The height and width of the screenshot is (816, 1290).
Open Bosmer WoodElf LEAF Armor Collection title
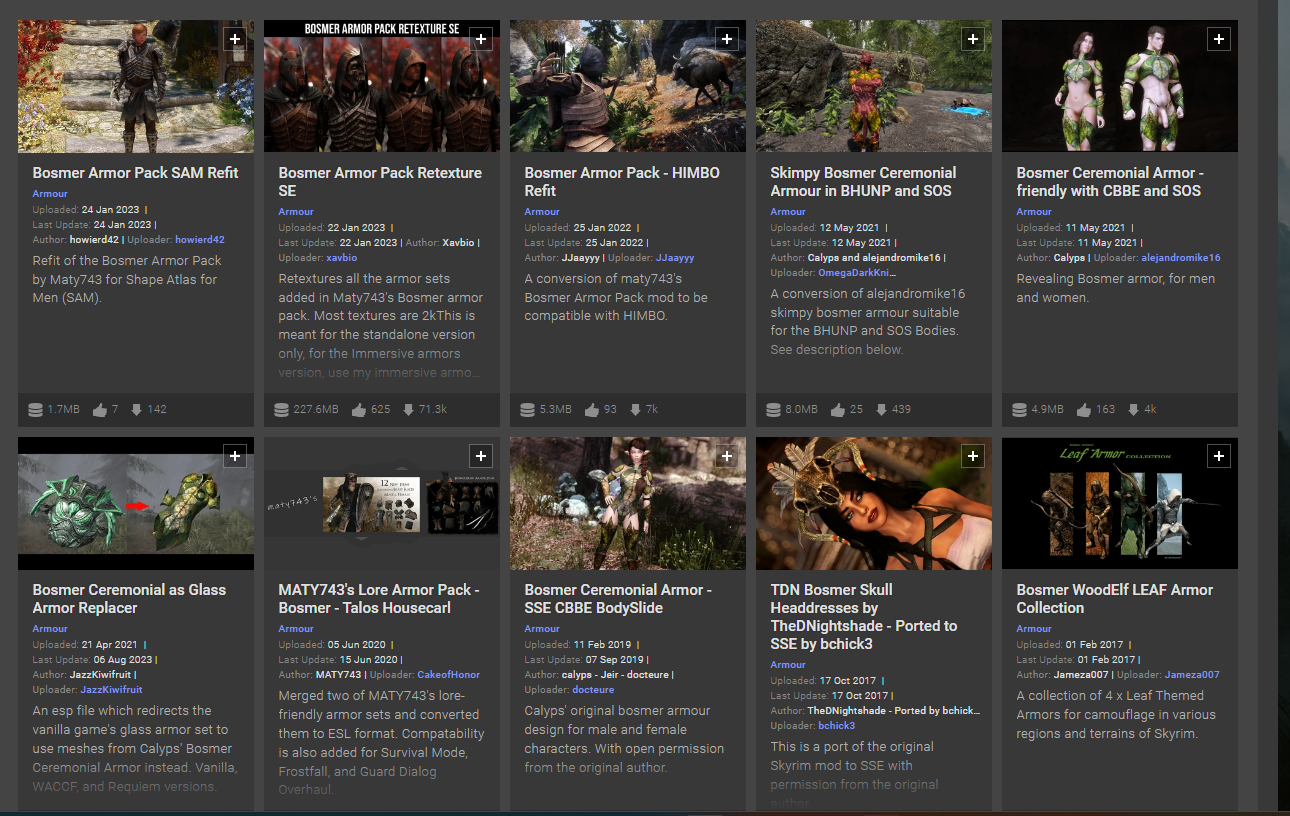click(x=1115, y=599)
